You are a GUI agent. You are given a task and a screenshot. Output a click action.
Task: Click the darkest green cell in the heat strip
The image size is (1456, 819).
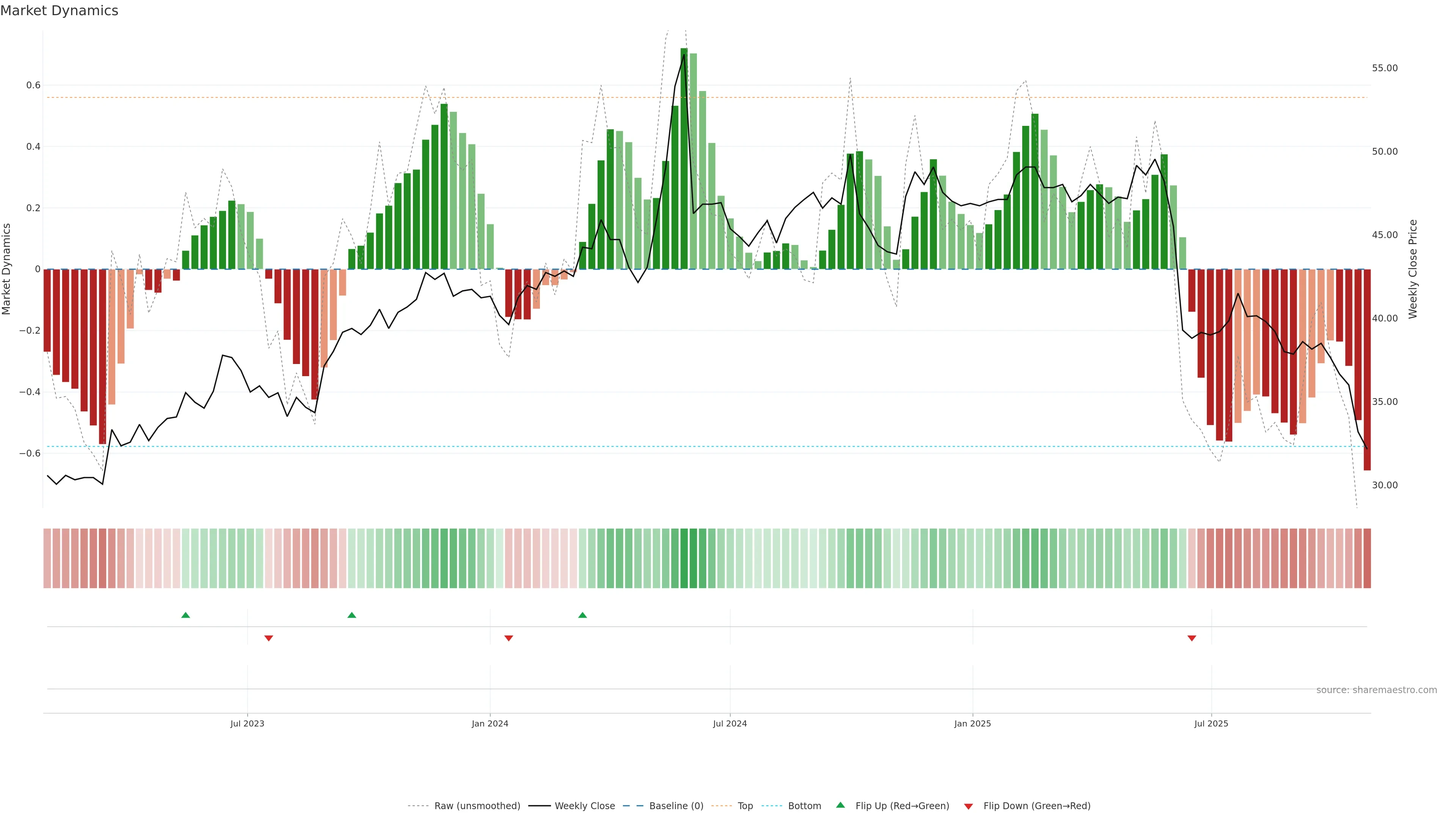click(x=684, y=558)
